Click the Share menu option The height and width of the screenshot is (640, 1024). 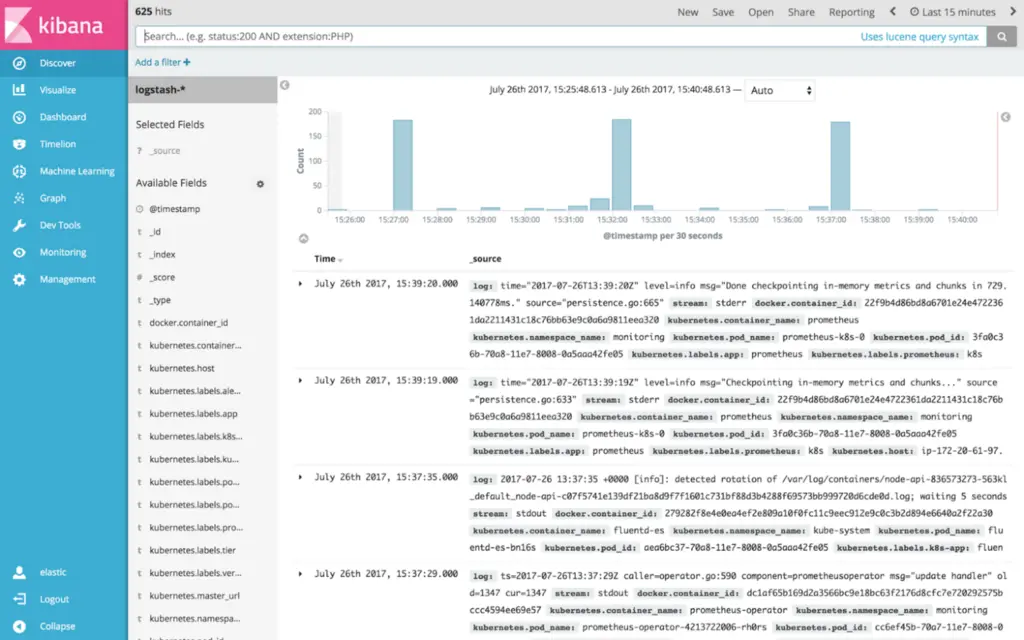pos(801,12)
